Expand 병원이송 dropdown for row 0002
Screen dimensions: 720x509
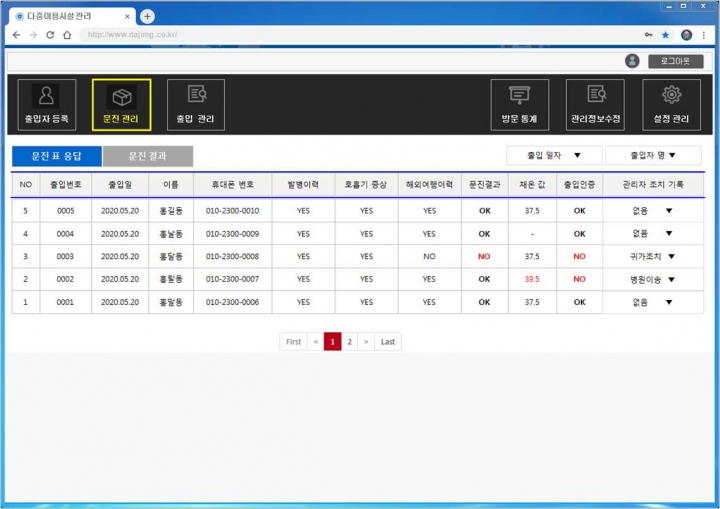tap(671, 279)
